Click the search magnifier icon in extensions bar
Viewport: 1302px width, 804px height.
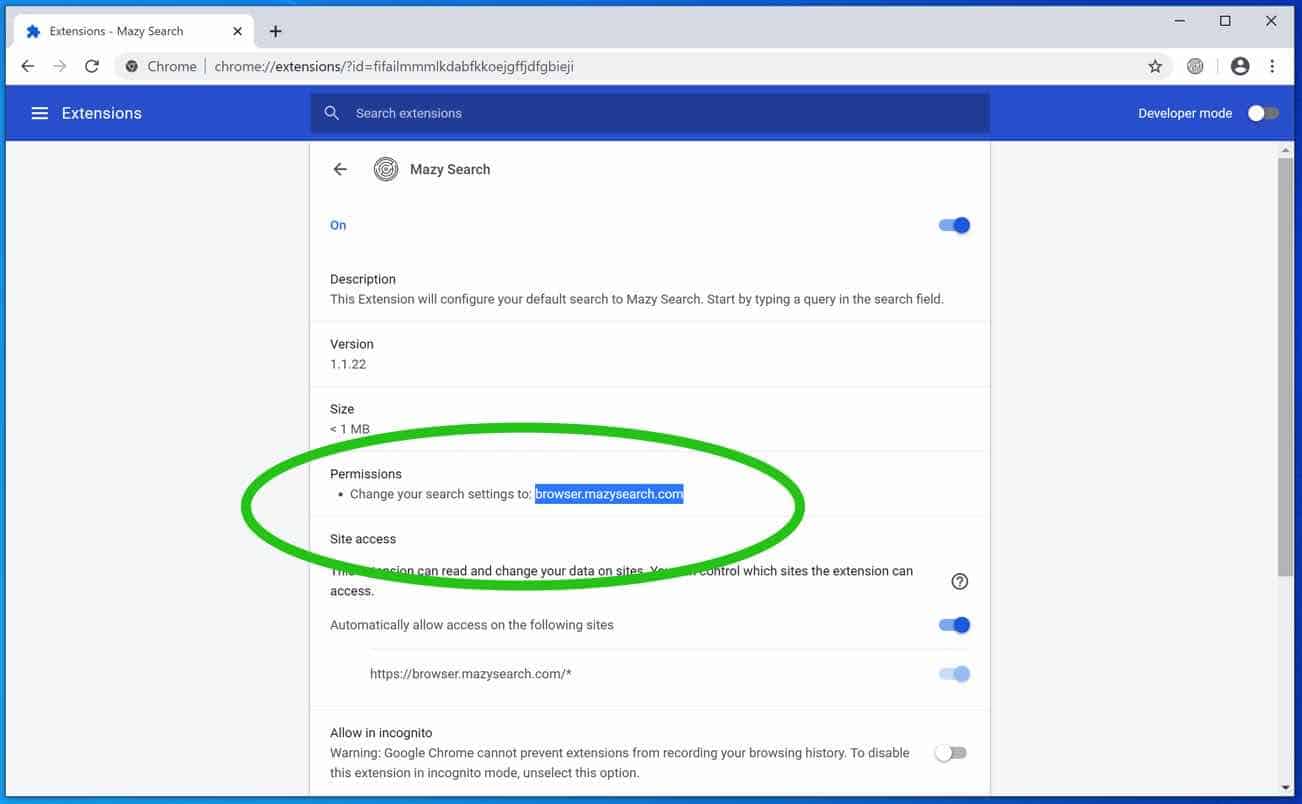pos(332,113)
